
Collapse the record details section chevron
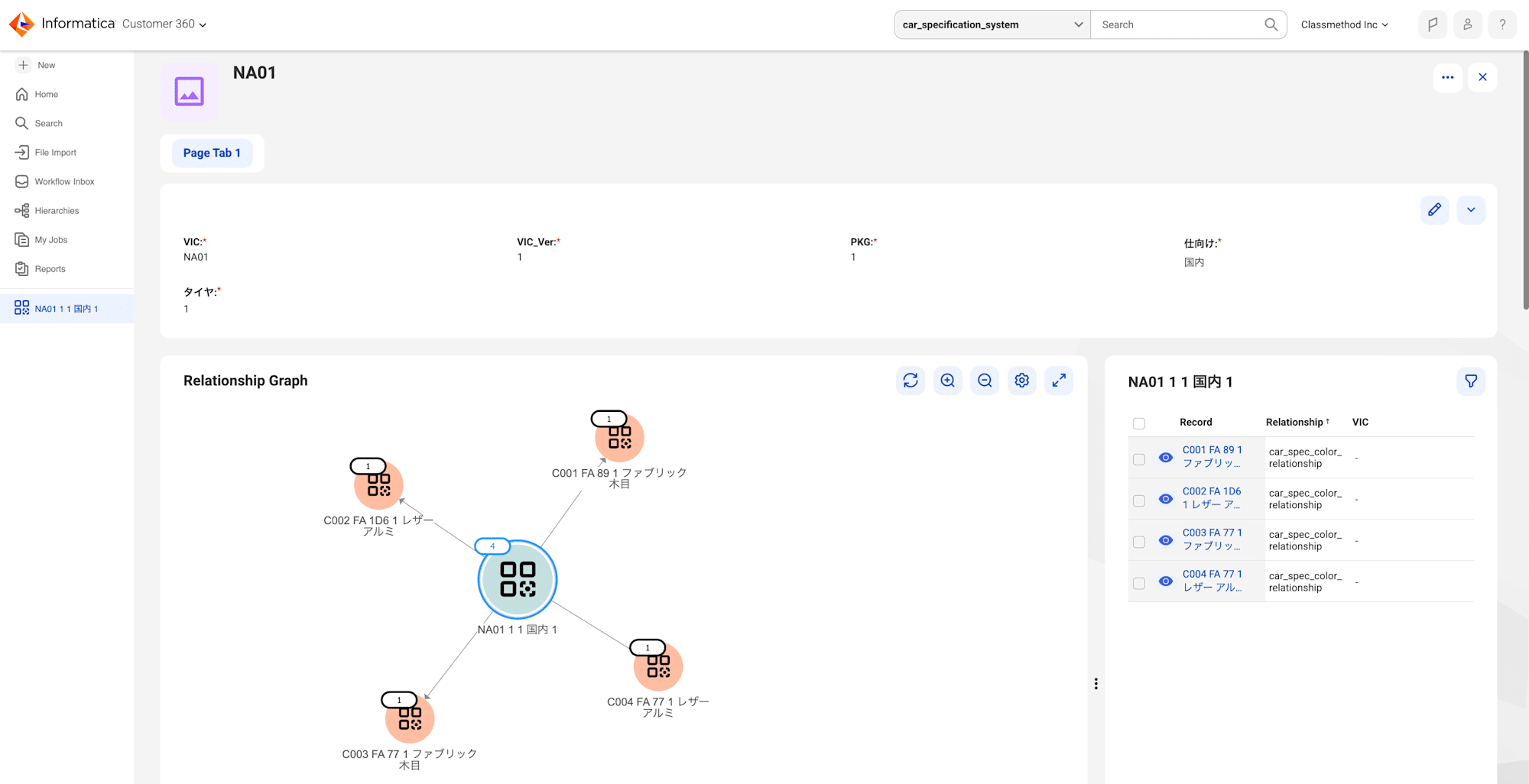click(1471, 209)
